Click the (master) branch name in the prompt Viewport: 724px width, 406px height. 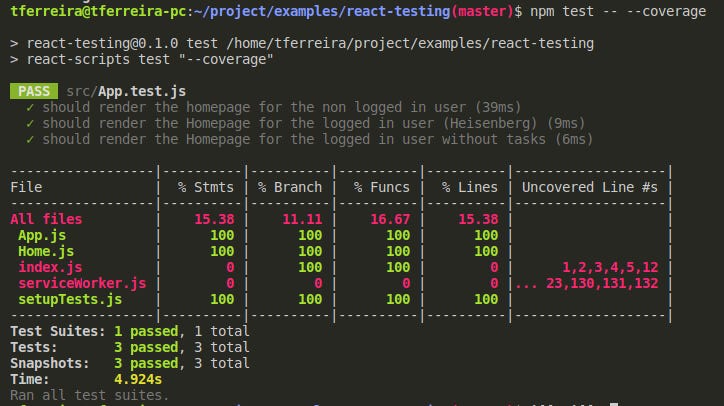483,11
